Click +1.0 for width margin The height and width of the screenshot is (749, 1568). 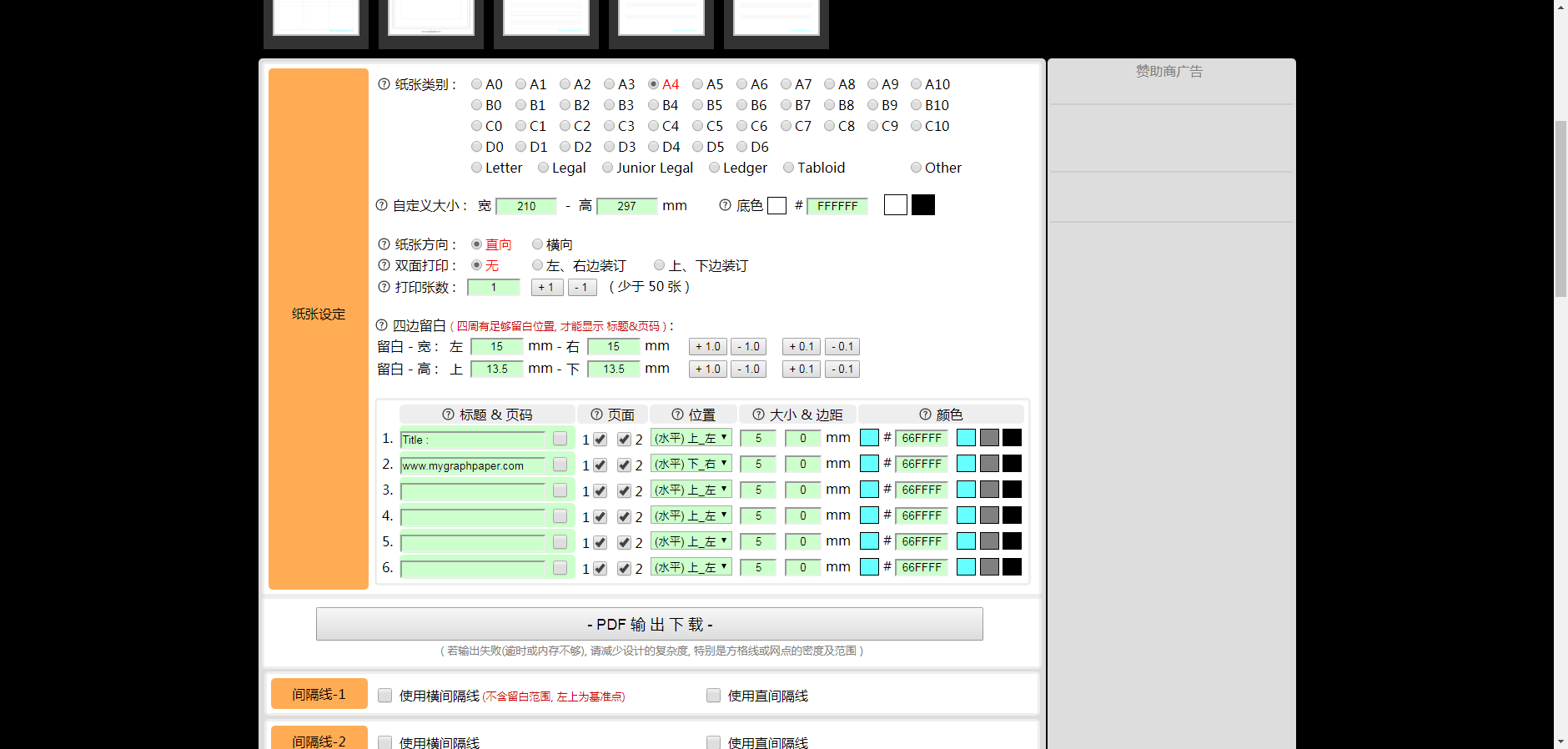pos(708,346)
